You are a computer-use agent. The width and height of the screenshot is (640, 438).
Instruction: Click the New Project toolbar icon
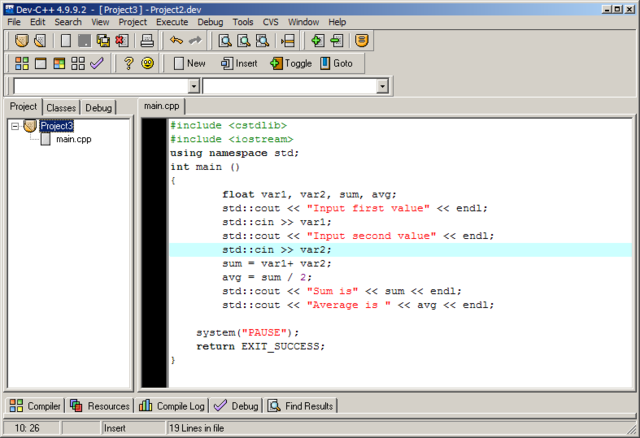(x=22, y=40)
